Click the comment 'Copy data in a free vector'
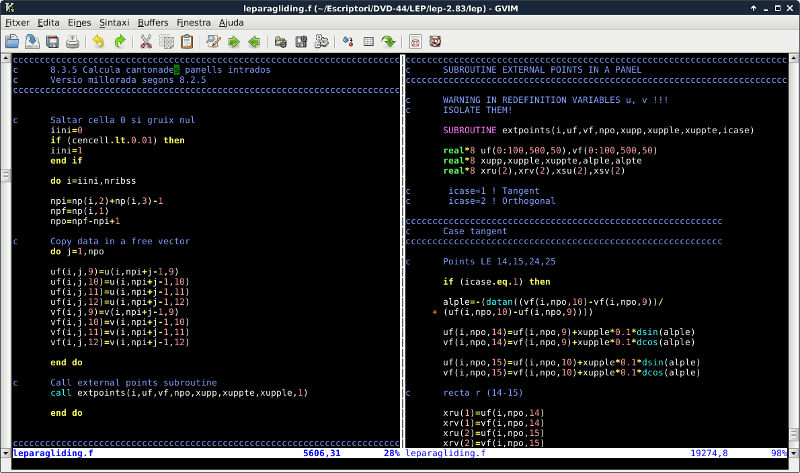This screenshot has height=473, width=800. pos(120,241)
